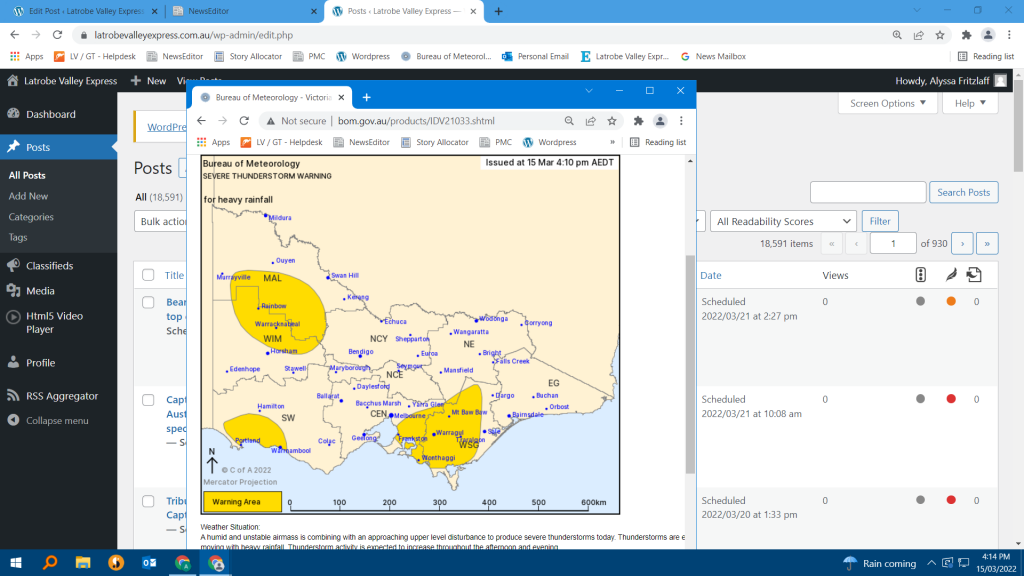Open new tab in main Chrome window

[x=498, y=11]
